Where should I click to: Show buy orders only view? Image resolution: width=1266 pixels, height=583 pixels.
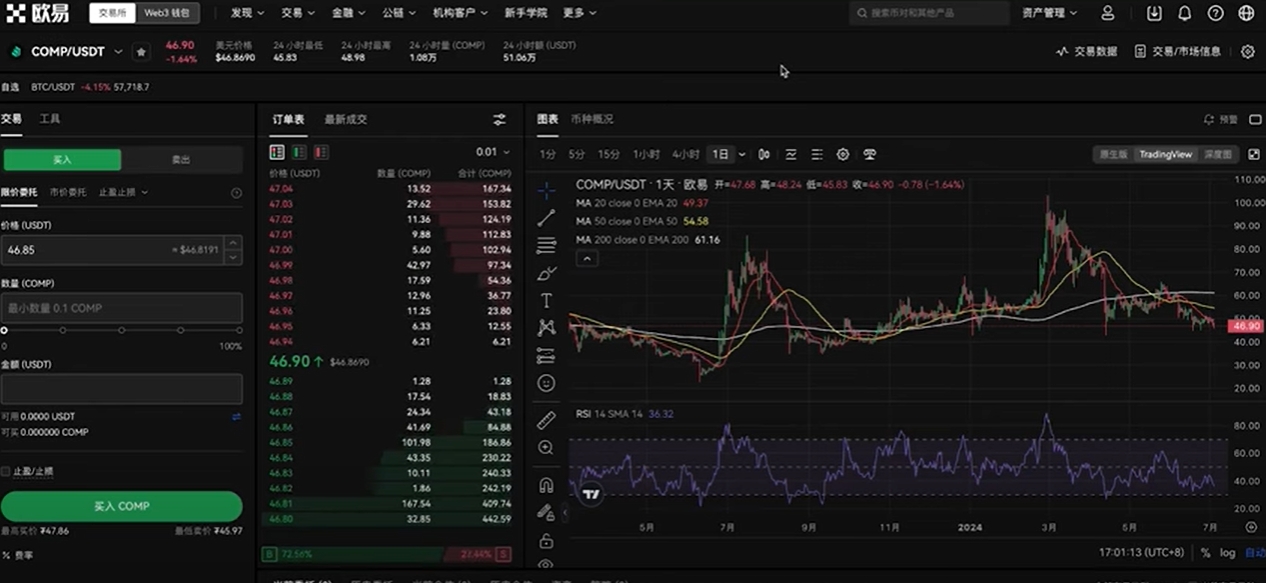pos(299,152)
